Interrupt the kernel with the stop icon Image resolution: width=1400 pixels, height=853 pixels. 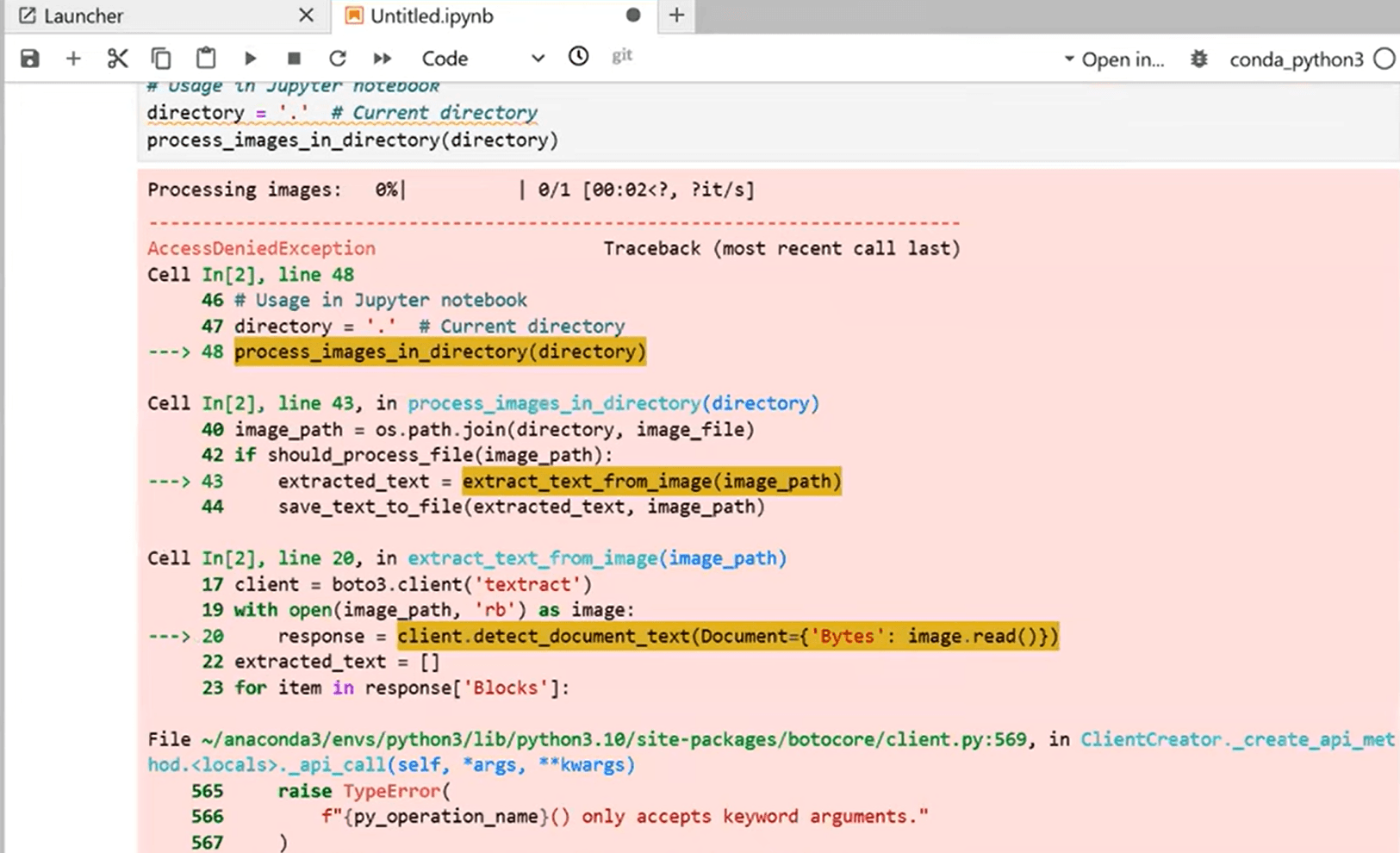click(x=294, y=58)
